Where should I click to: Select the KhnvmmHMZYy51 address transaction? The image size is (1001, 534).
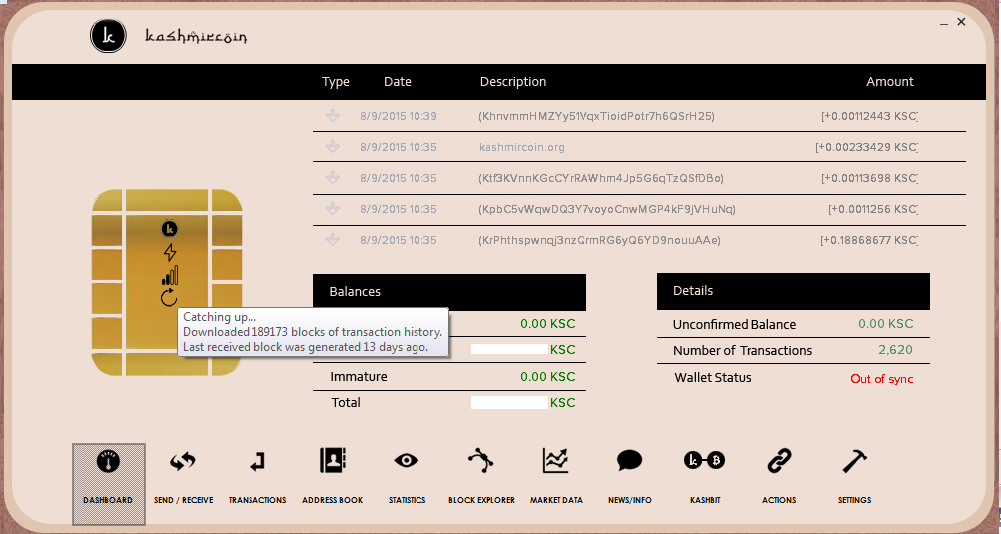click(596, 116)
